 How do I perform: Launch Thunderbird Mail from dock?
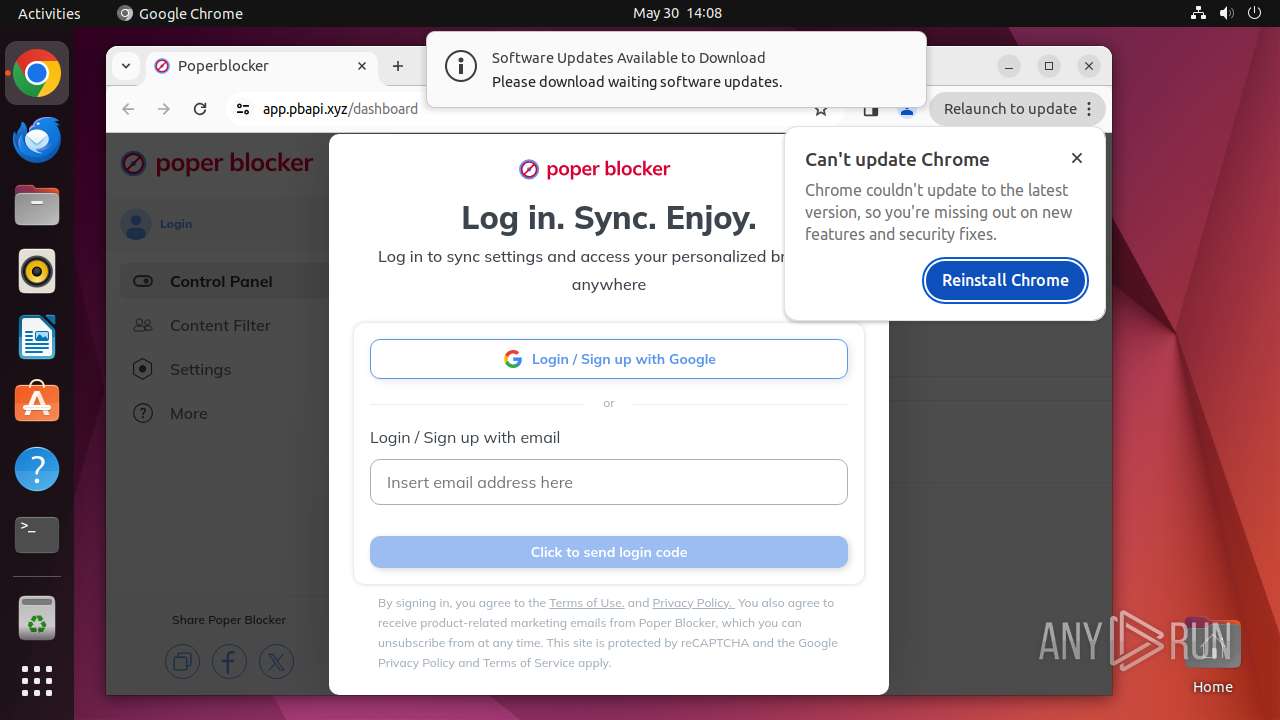[37, 140]
